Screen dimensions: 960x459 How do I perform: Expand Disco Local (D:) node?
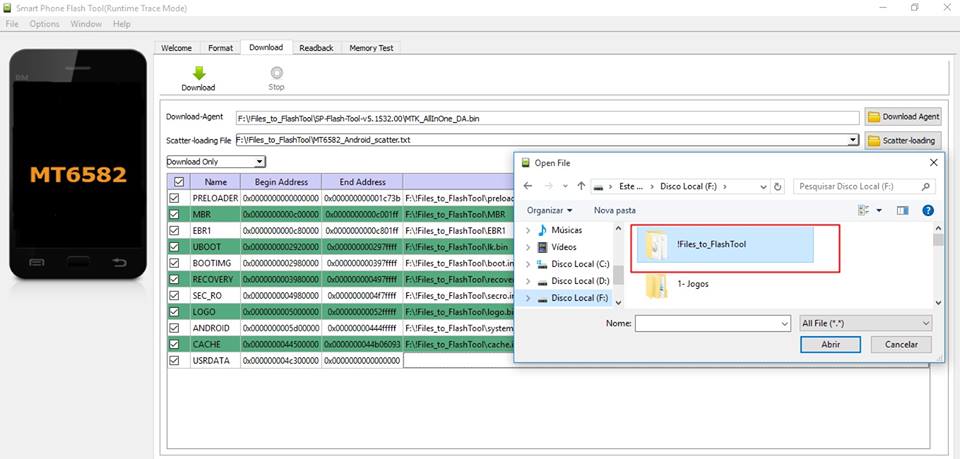[x=528, y=281]
